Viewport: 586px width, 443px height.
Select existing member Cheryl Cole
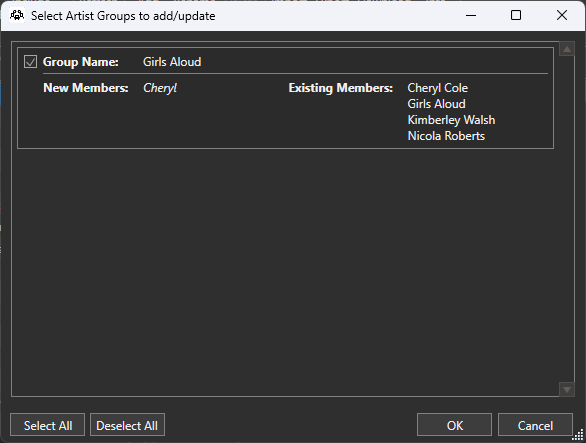click(438, 88)
